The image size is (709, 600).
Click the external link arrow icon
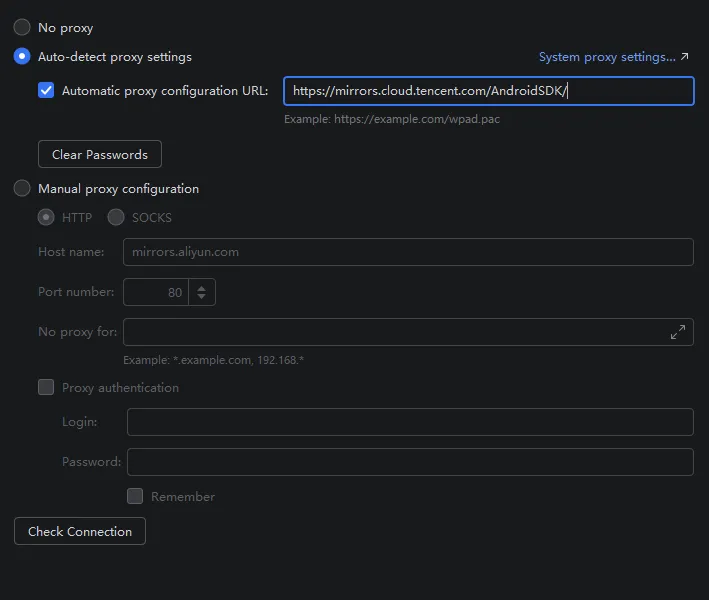tap(685, 57)
